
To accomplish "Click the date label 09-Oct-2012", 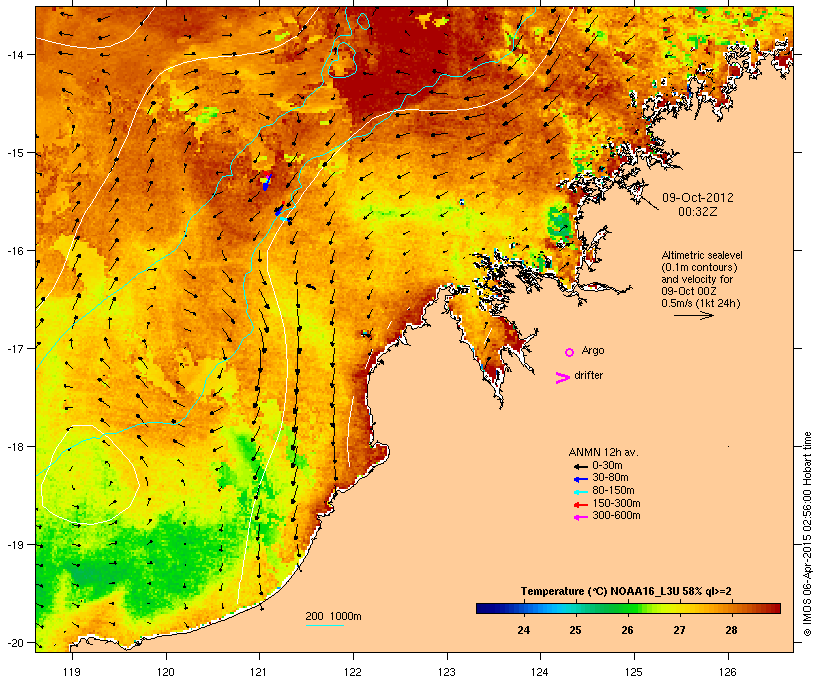I will pos(698,198).
